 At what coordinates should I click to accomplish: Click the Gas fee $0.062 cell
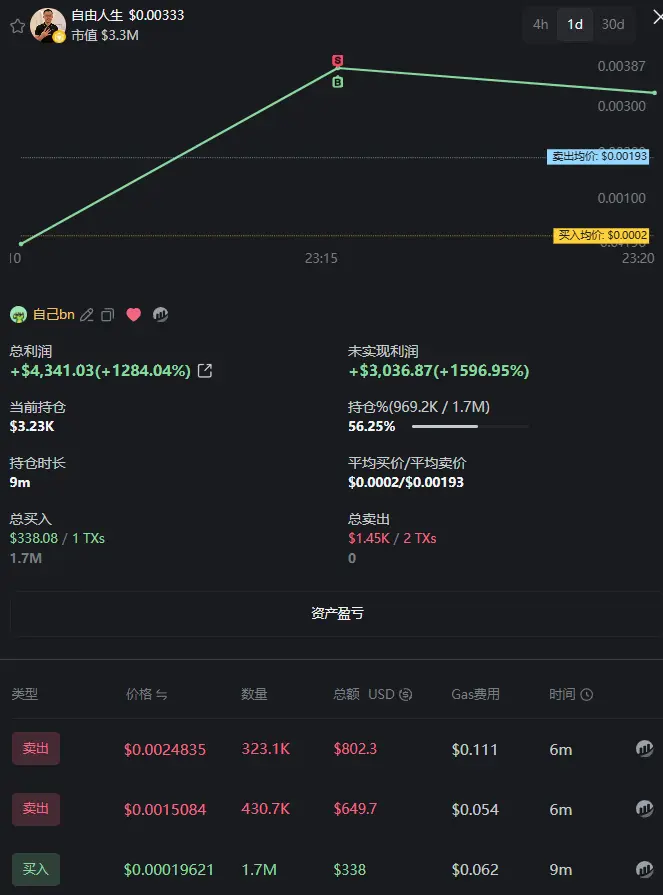tap(475, 869)
